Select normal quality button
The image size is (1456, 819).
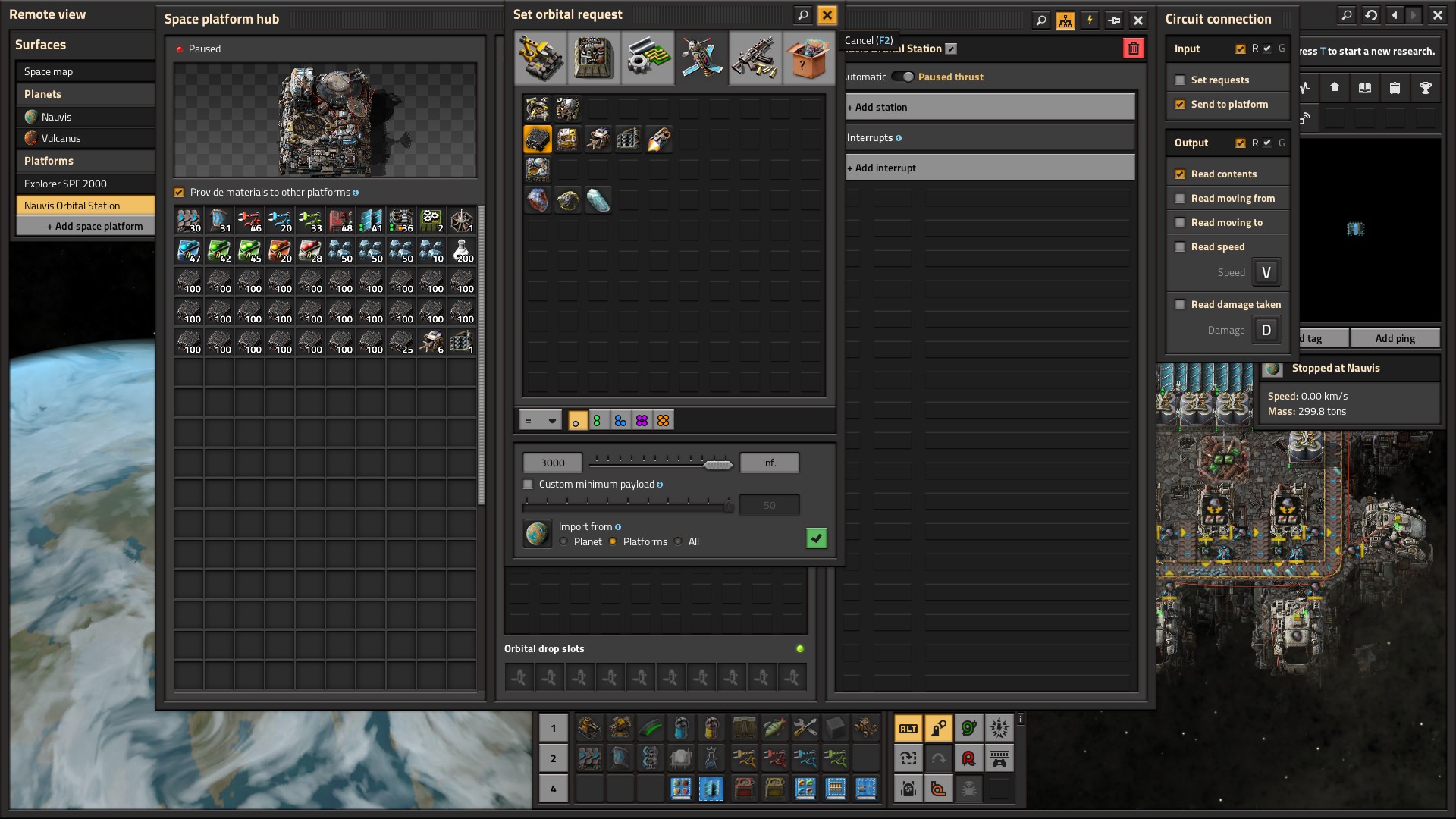click(x=576, y=421)
